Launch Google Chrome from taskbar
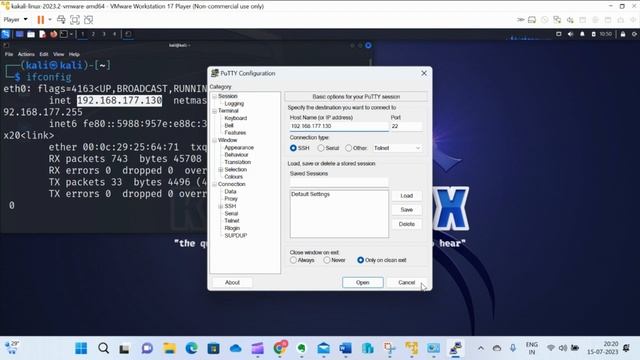Viewport: 640px width, 360px height. tap(280, 348)
